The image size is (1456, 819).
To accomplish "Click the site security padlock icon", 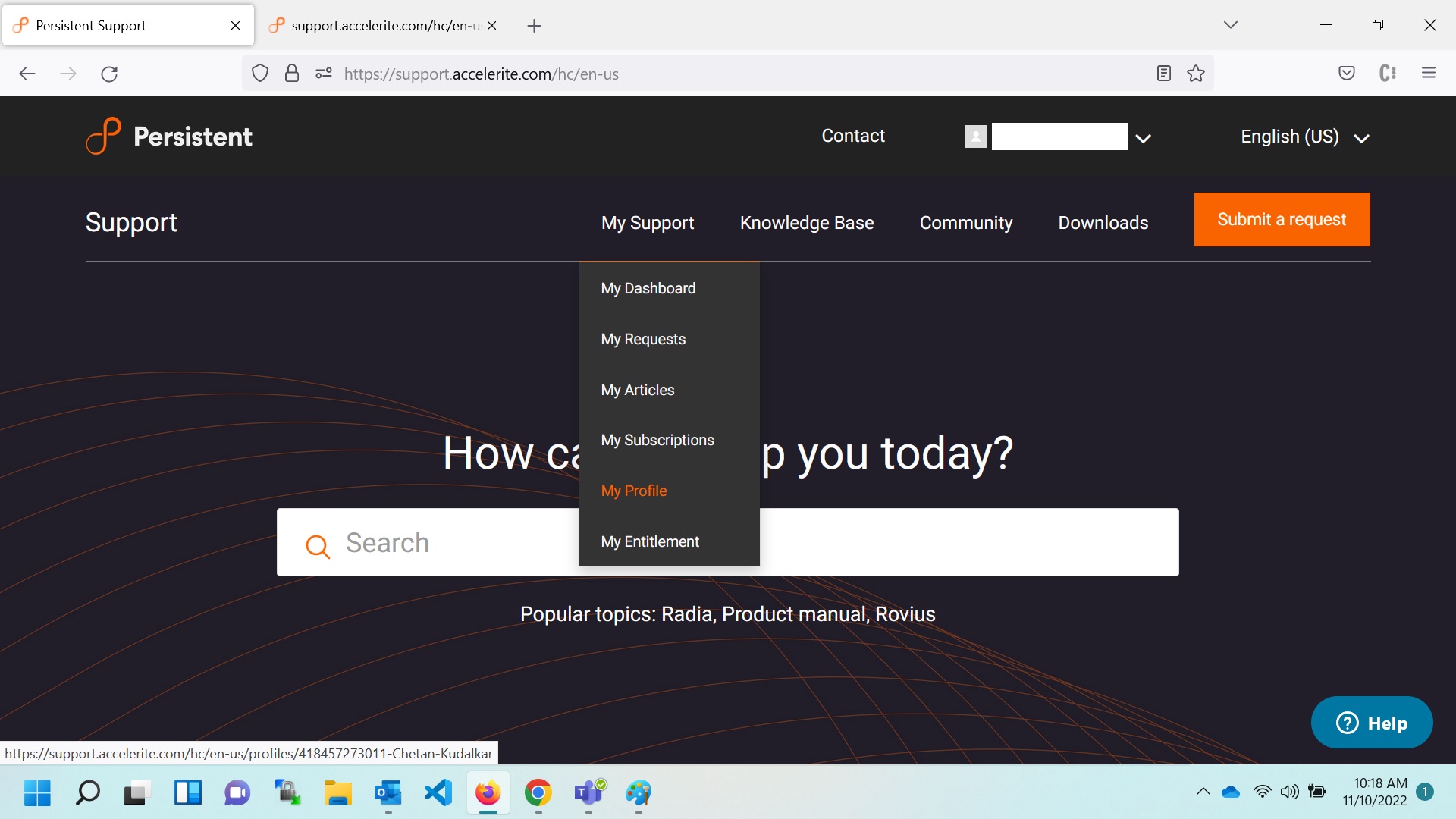I will coord(292,74).
